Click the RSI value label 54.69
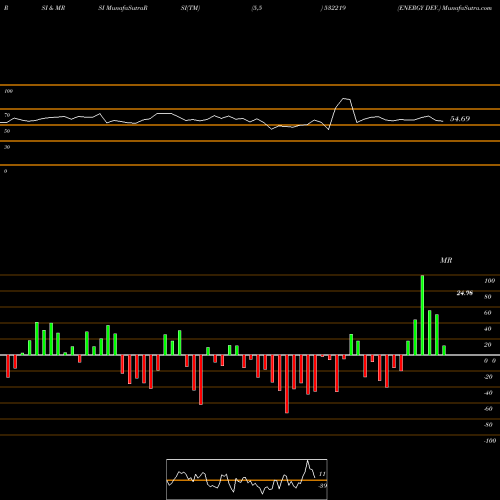The image size is (500, 500). pos(460,119)
